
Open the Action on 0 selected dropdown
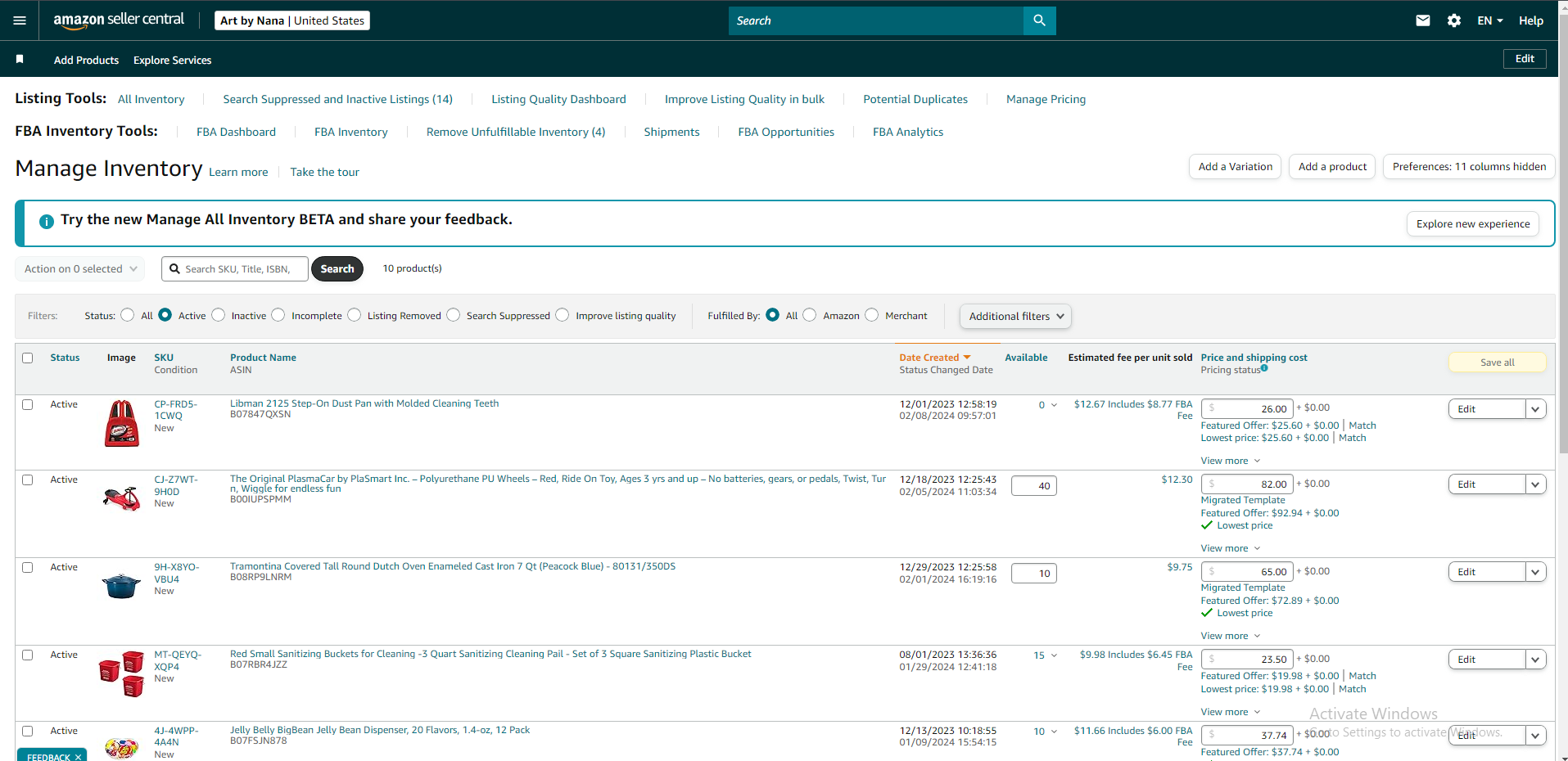click(x=80, y=268)
